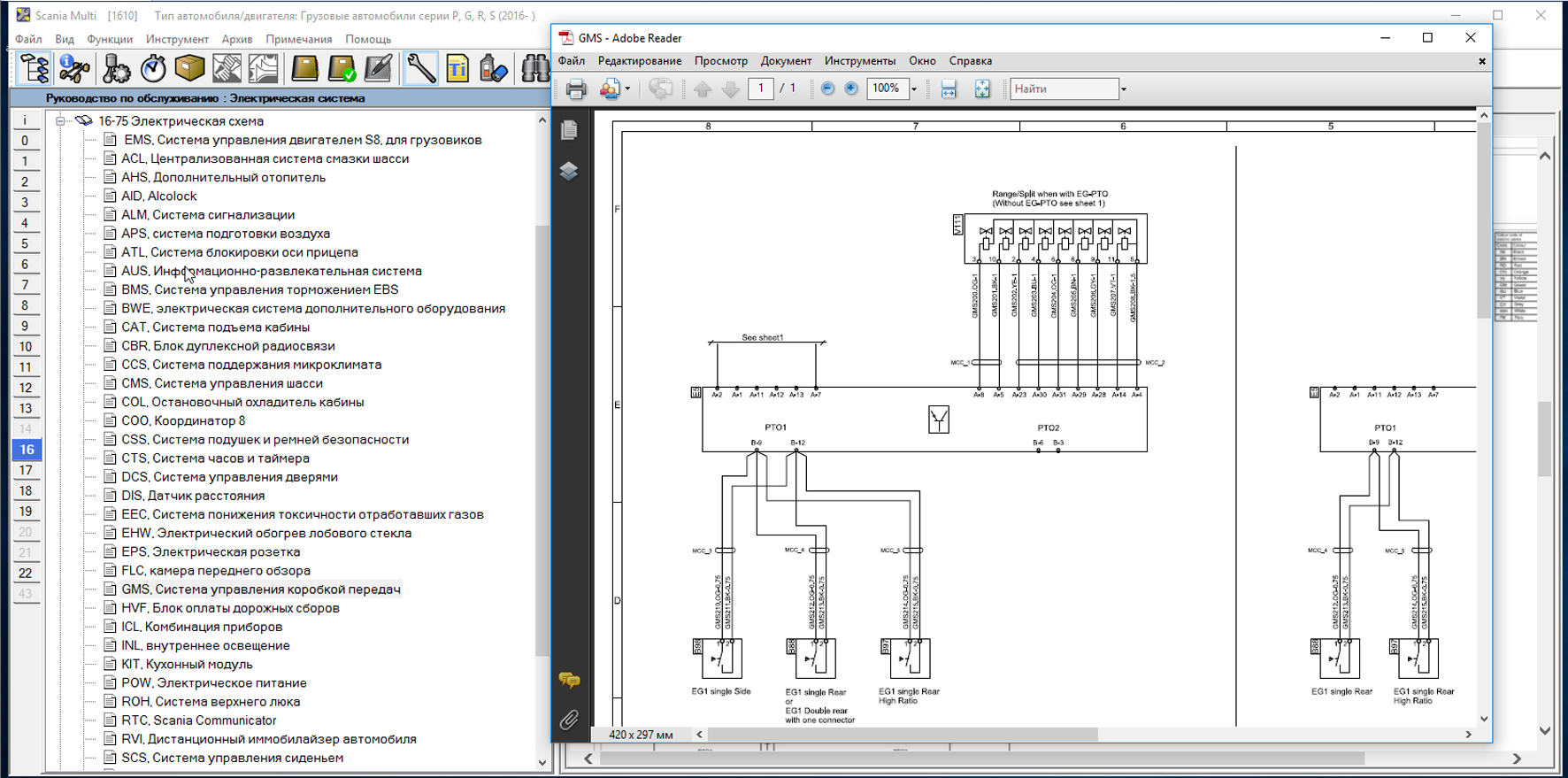Click the Найти search input field
The image size is (1568, 778).
1065,89
